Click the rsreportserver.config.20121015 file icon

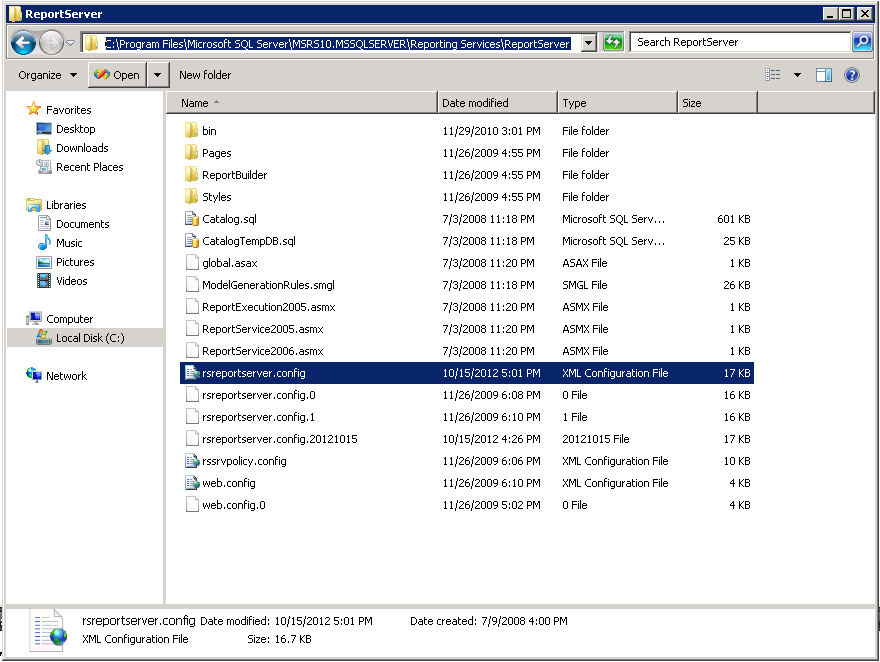pyautogui.click(x=191, y=439)
